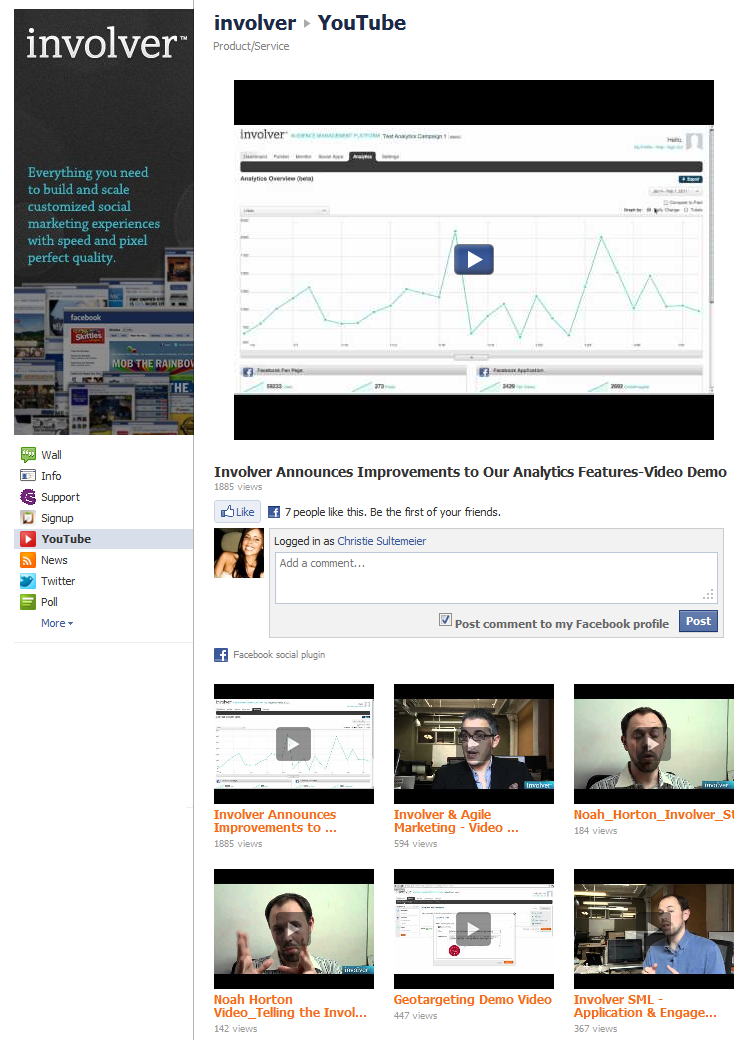Click 'Involver Announces Improvements to ...' title
Image resolution: width=742 pixels, height=1040 pixels.
[275, 821]
